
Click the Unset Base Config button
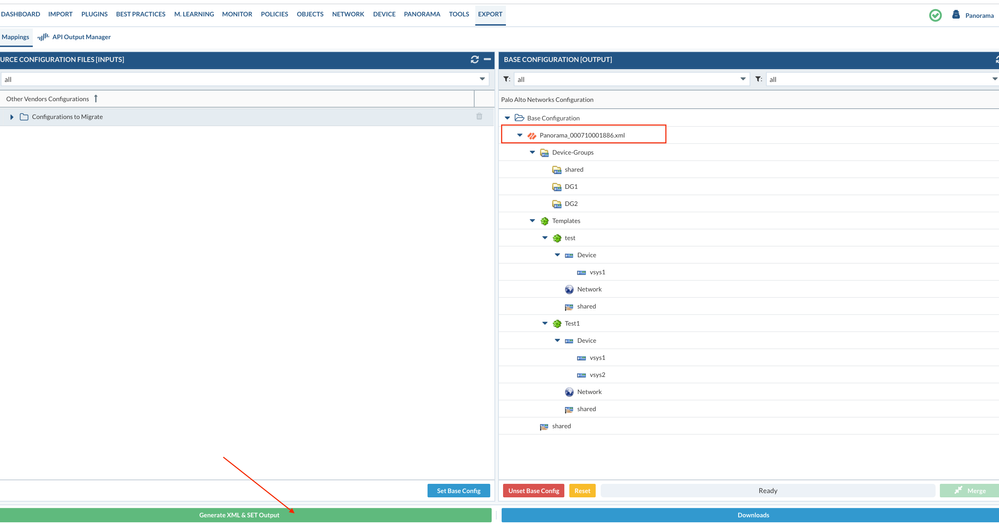[x=534, y=491]
